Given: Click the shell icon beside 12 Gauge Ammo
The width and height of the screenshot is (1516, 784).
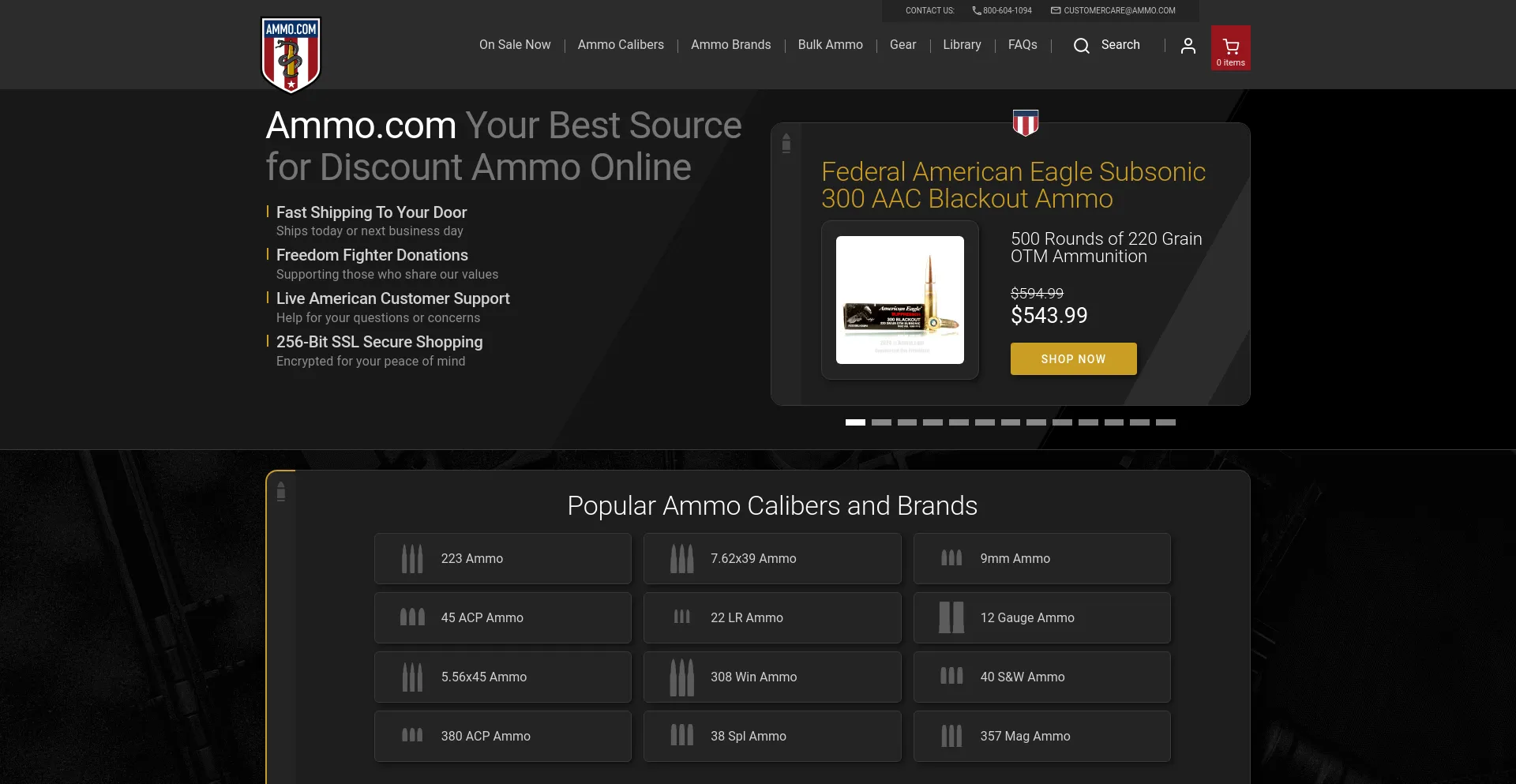Looking at the screenshot, I should pyautogui.click(x=951, y=617).
